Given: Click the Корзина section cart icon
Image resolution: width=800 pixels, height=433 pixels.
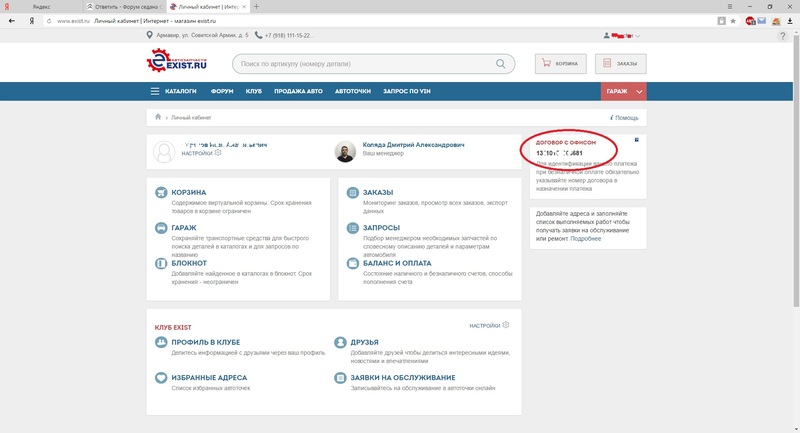Looking at the screenshot, I should (161, 192).
